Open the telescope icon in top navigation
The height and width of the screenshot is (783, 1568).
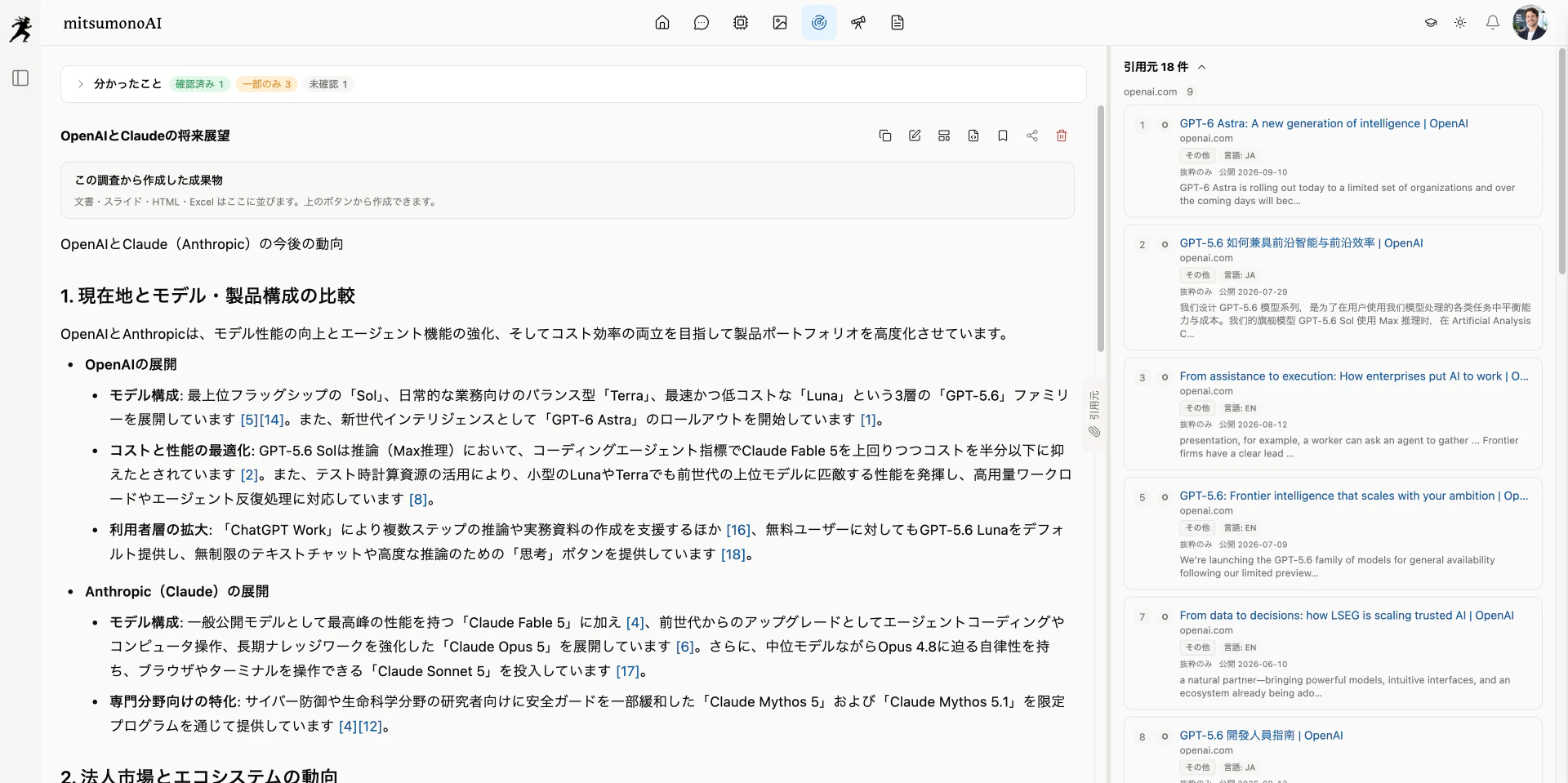[858, 23]
